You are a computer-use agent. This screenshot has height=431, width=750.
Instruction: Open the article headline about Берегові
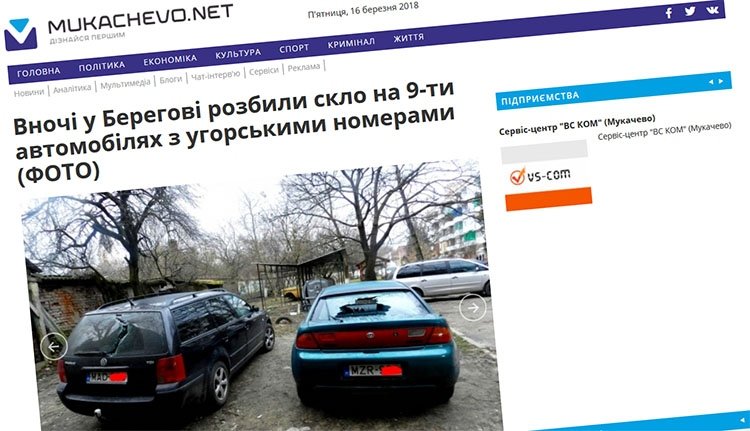point(234,132)
